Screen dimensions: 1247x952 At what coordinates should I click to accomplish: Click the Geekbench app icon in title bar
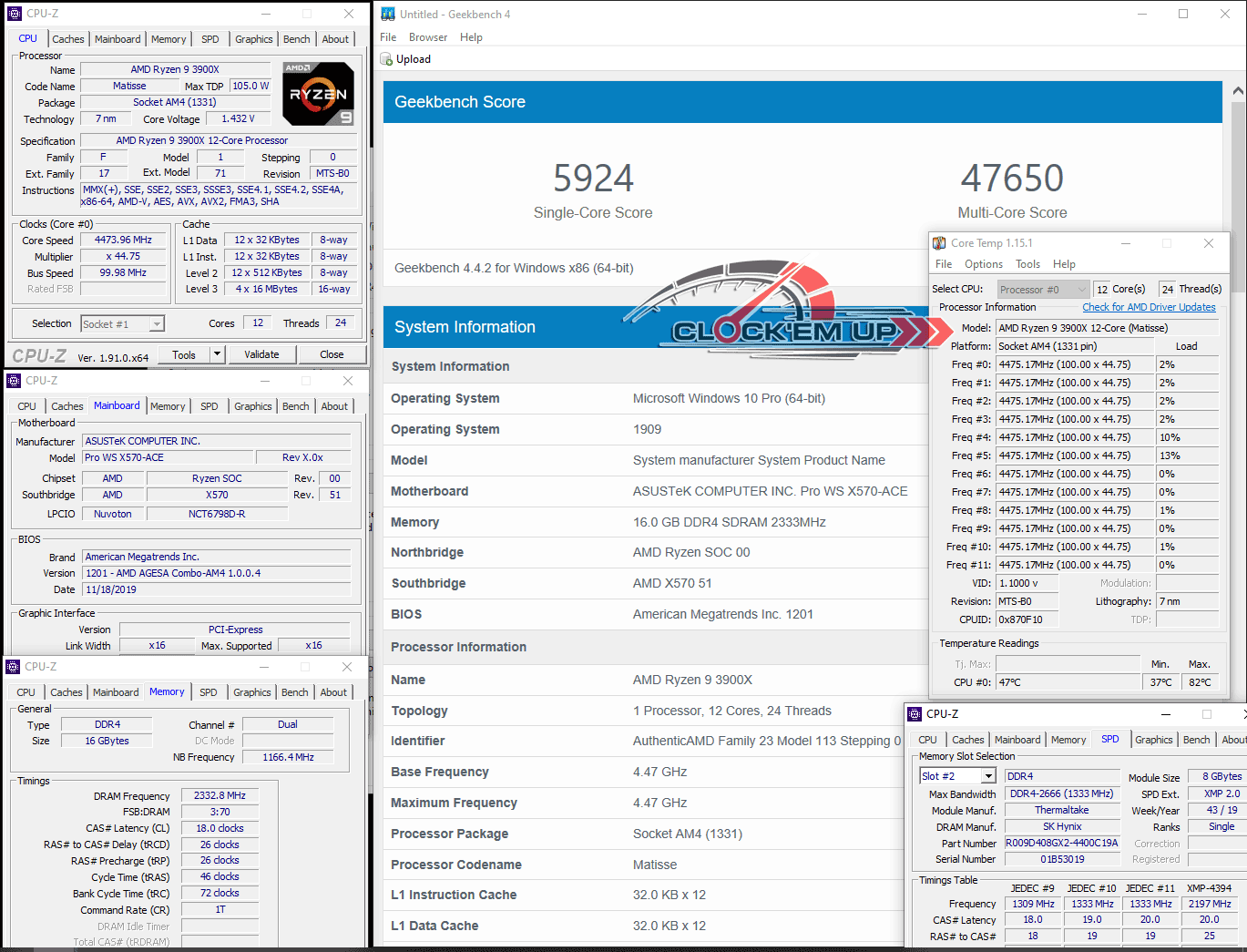[x=388, y=14]
